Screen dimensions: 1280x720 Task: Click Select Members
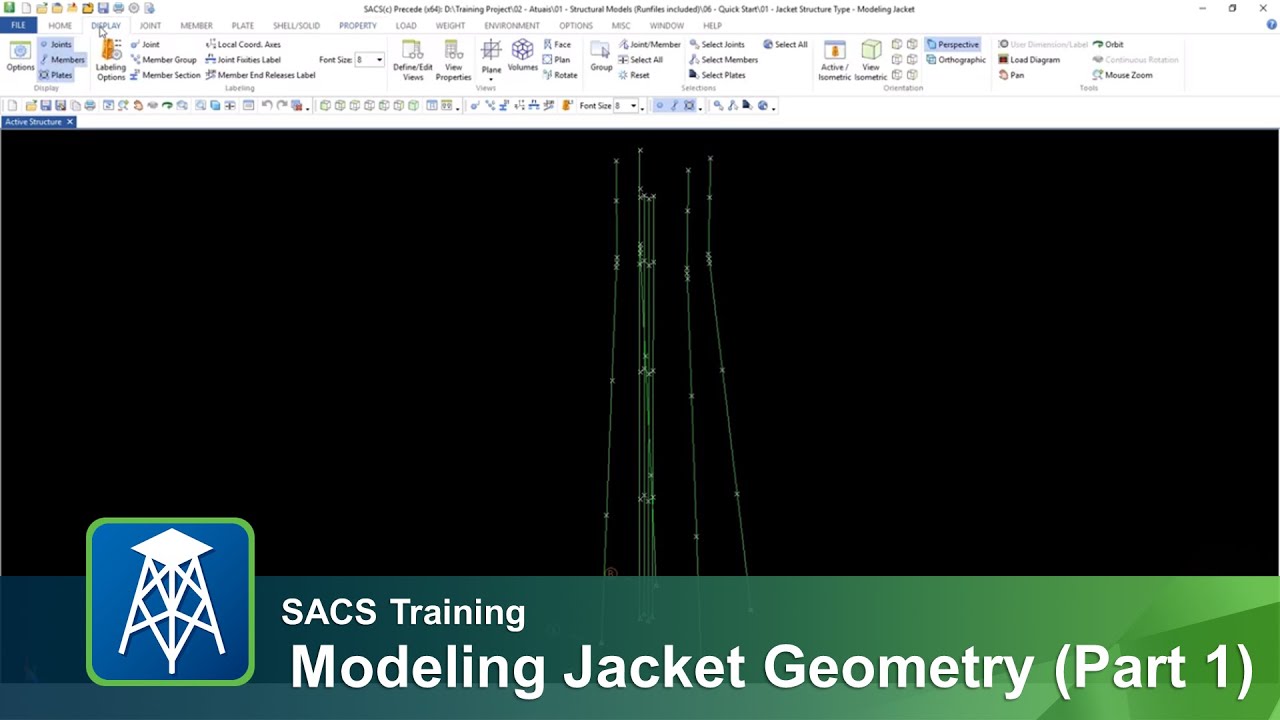coord(723,59)
